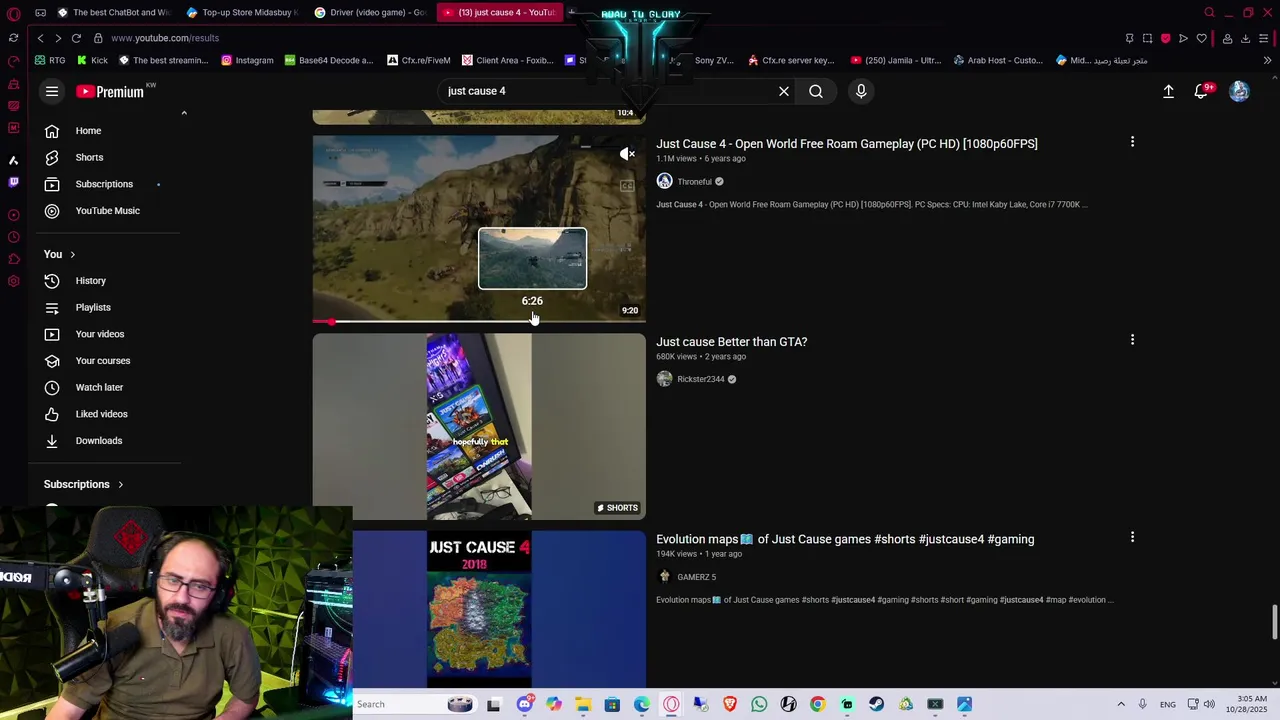The width and height of the screenshot is (1280, 720).
Task: Reload the page
Action: click(76, 38)
